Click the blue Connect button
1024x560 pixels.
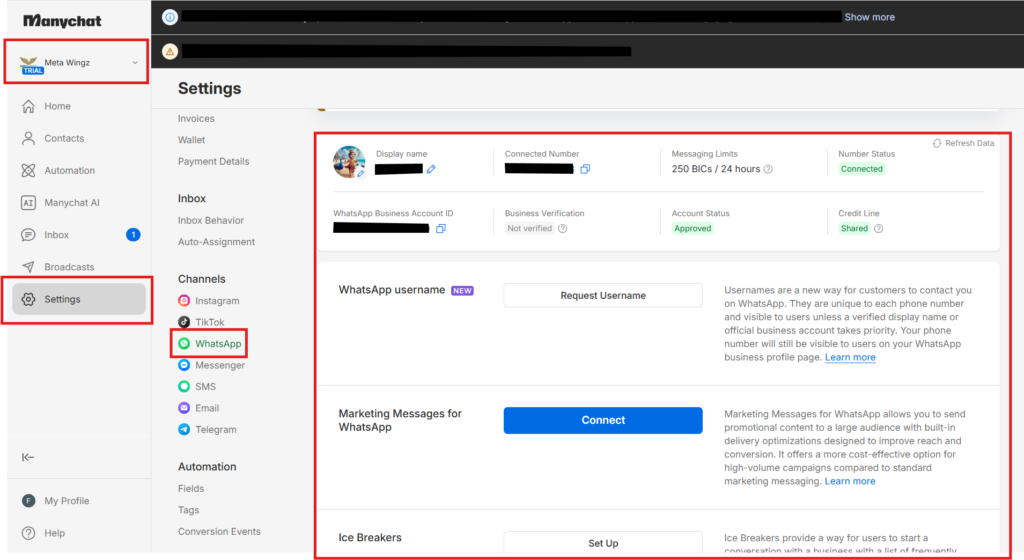[603, 420]
